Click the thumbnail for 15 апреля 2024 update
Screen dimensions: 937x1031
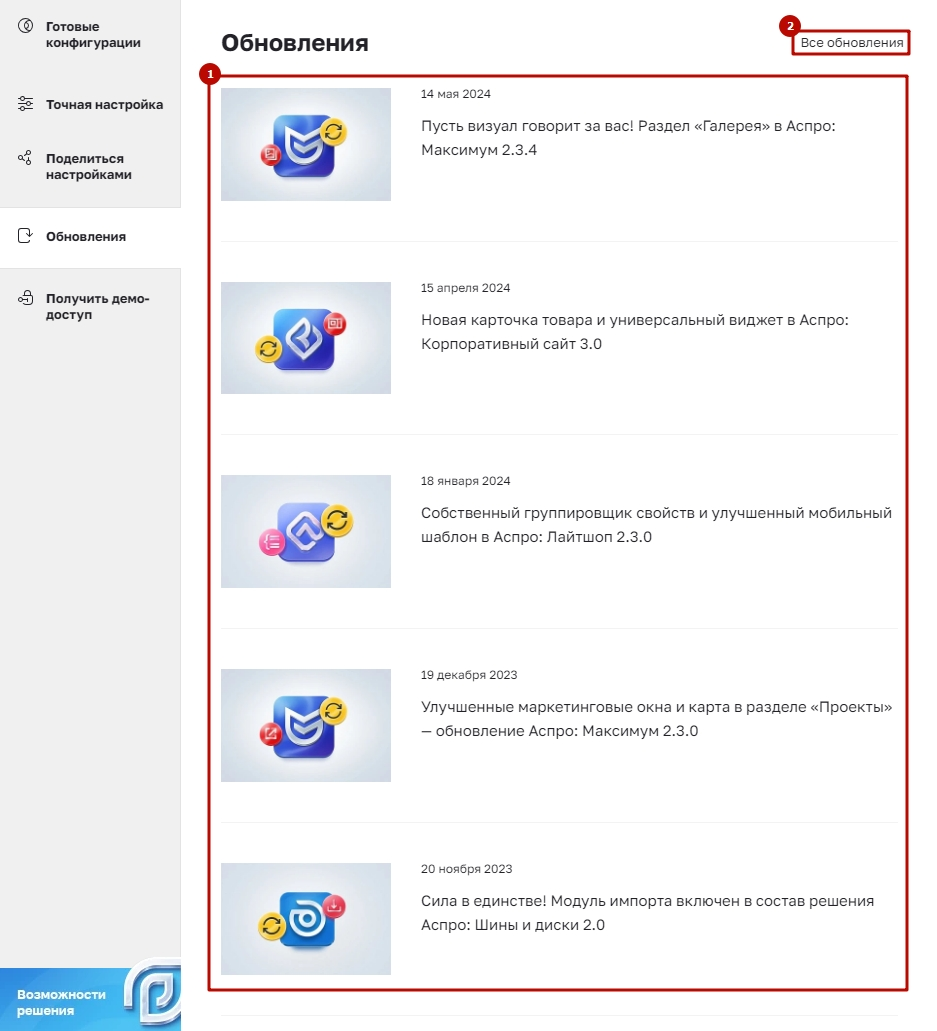(x=306, y=338)
